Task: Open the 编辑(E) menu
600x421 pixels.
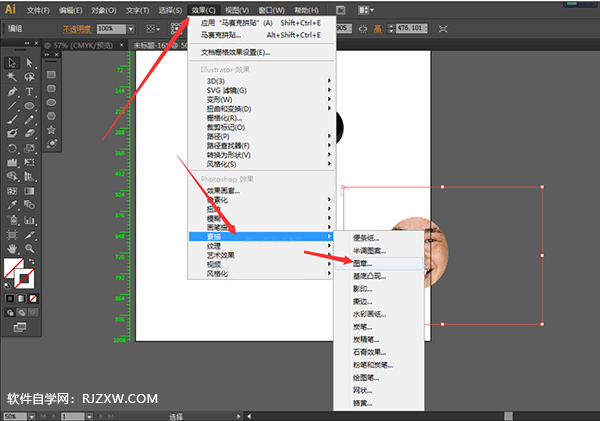Action: coord(71,10)
